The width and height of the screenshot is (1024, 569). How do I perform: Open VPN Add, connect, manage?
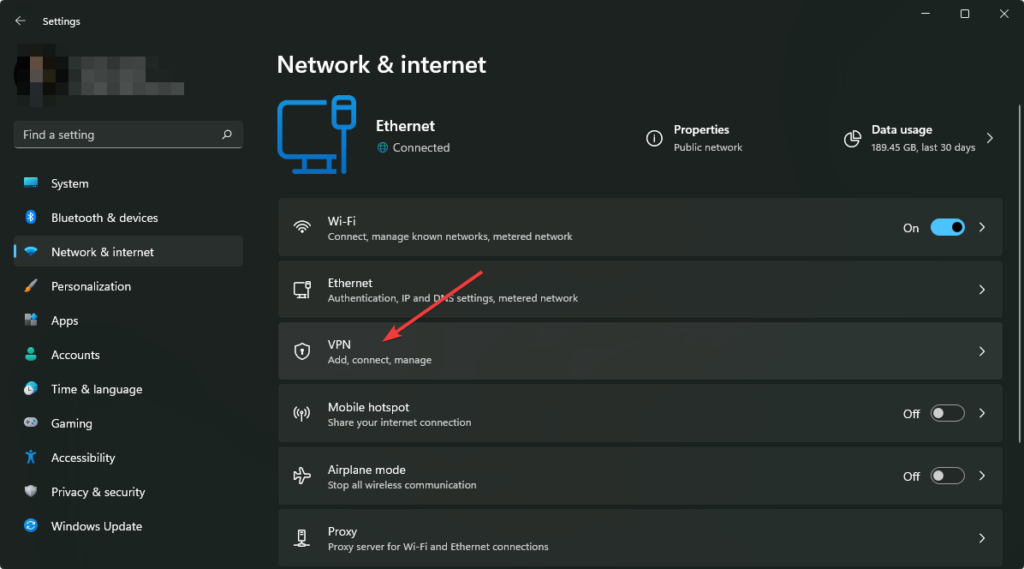pos(640,351)
